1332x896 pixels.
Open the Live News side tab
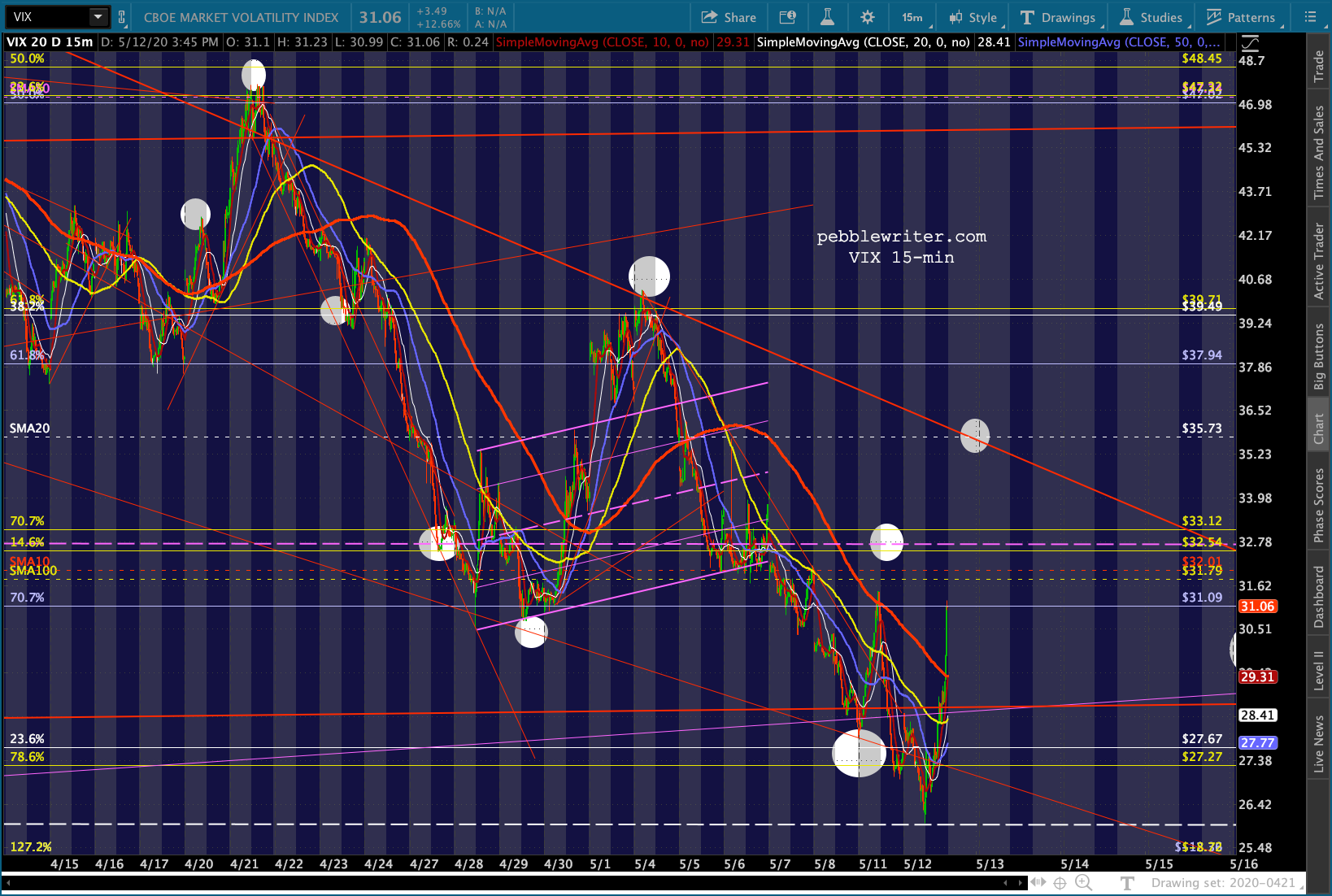[1319, 743]
